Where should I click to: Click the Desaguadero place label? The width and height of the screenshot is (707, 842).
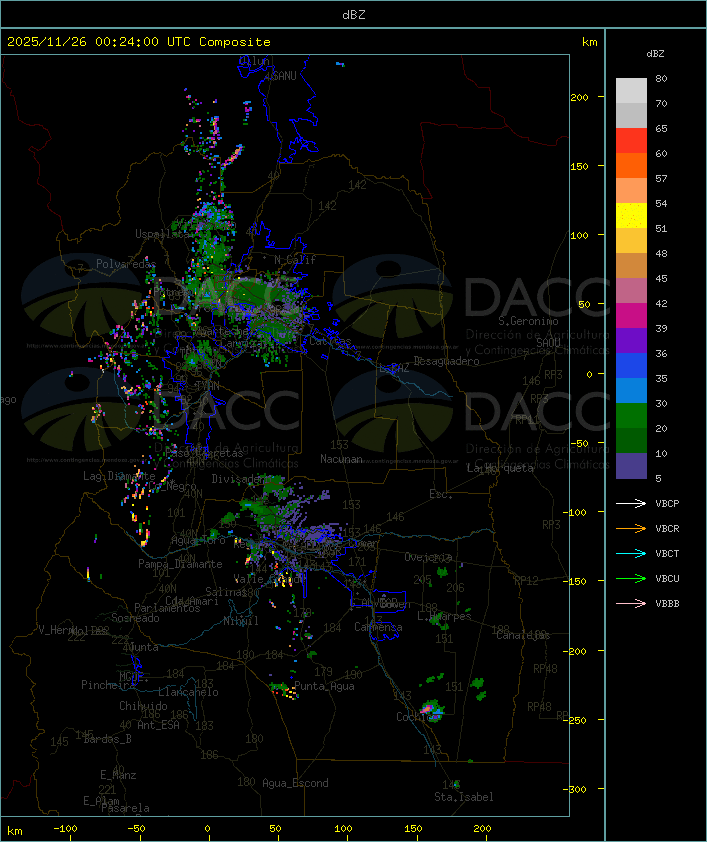tap(446, 361)
